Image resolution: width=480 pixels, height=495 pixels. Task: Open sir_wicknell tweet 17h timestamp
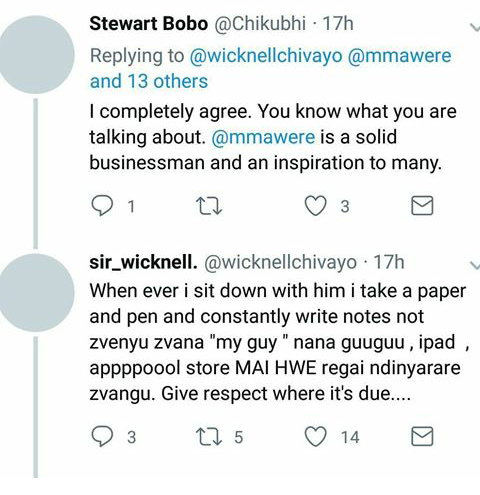(x=389, y=262)
